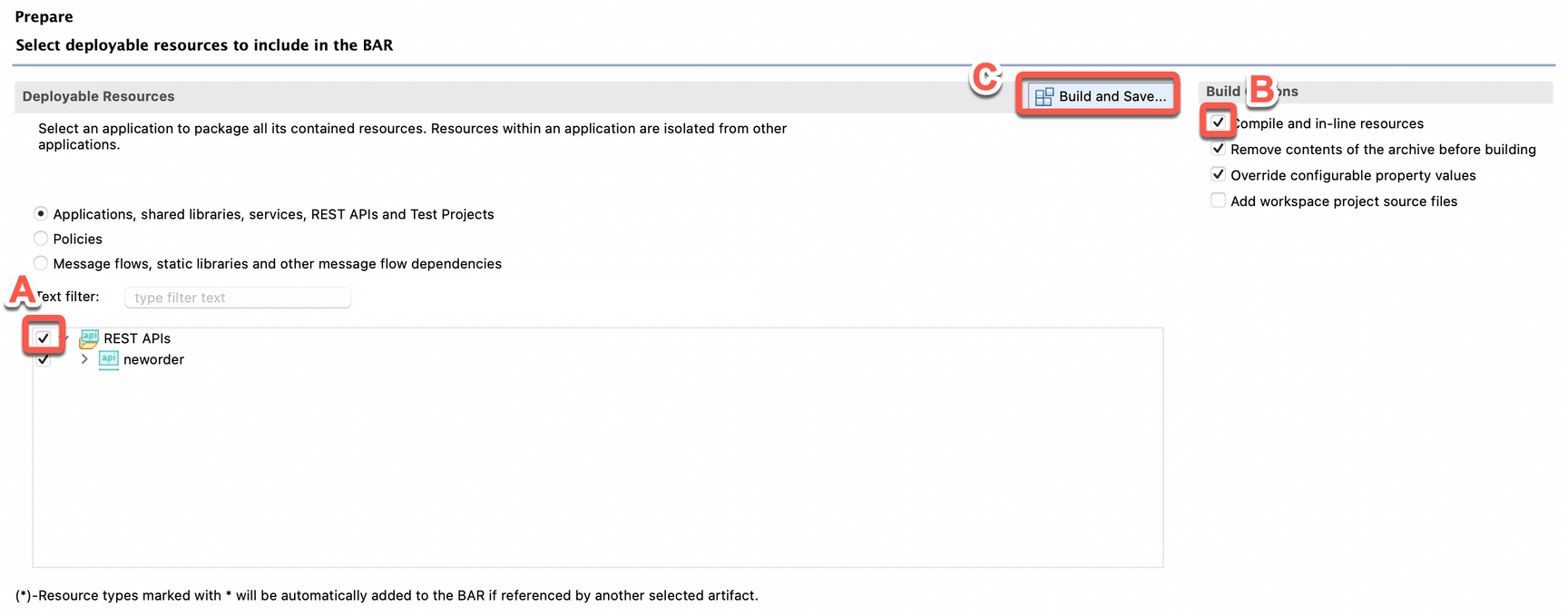
Task: Enable Add workspace project source files
Action: (x=1218, y=200)
